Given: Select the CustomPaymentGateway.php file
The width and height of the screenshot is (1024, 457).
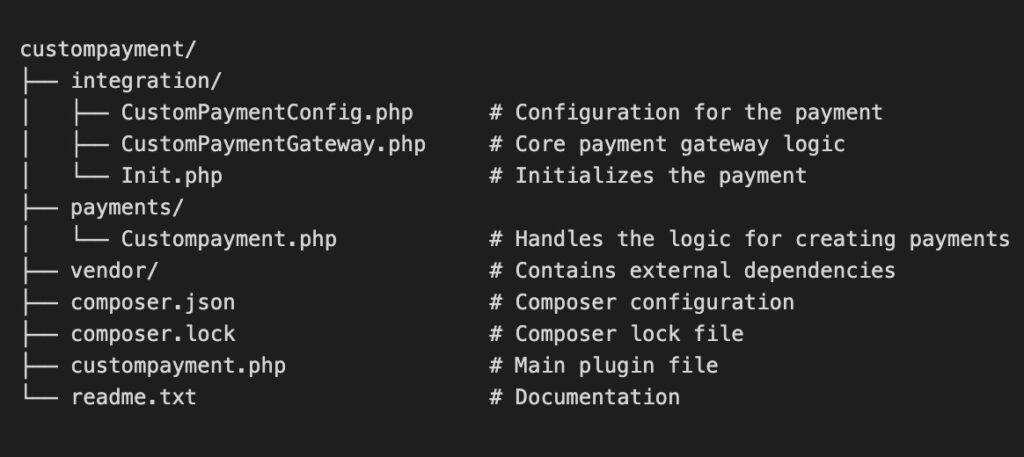Looking at the screenshot, I should (x=273, y=144).
